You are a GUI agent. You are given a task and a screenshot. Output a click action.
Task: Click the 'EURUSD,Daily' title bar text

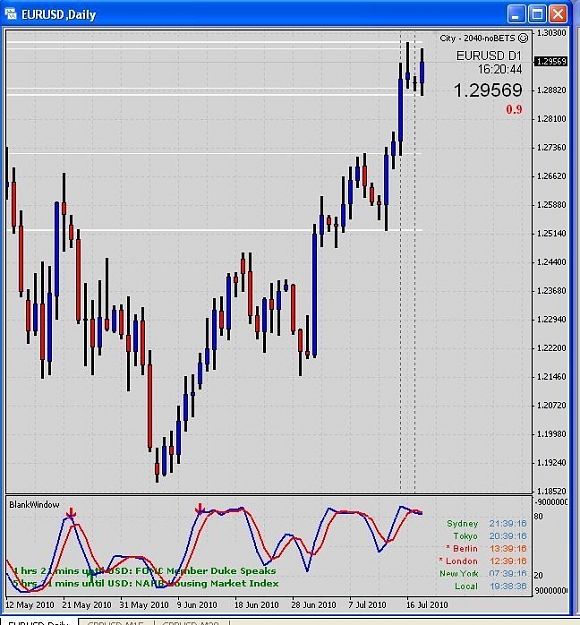(59, 15)
